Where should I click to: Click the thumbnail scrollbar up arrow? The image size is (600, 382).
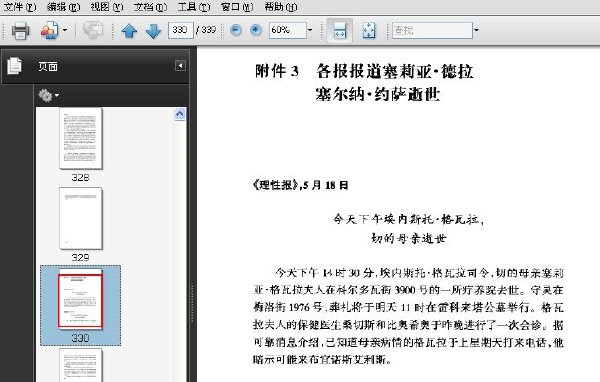point(180,114)
